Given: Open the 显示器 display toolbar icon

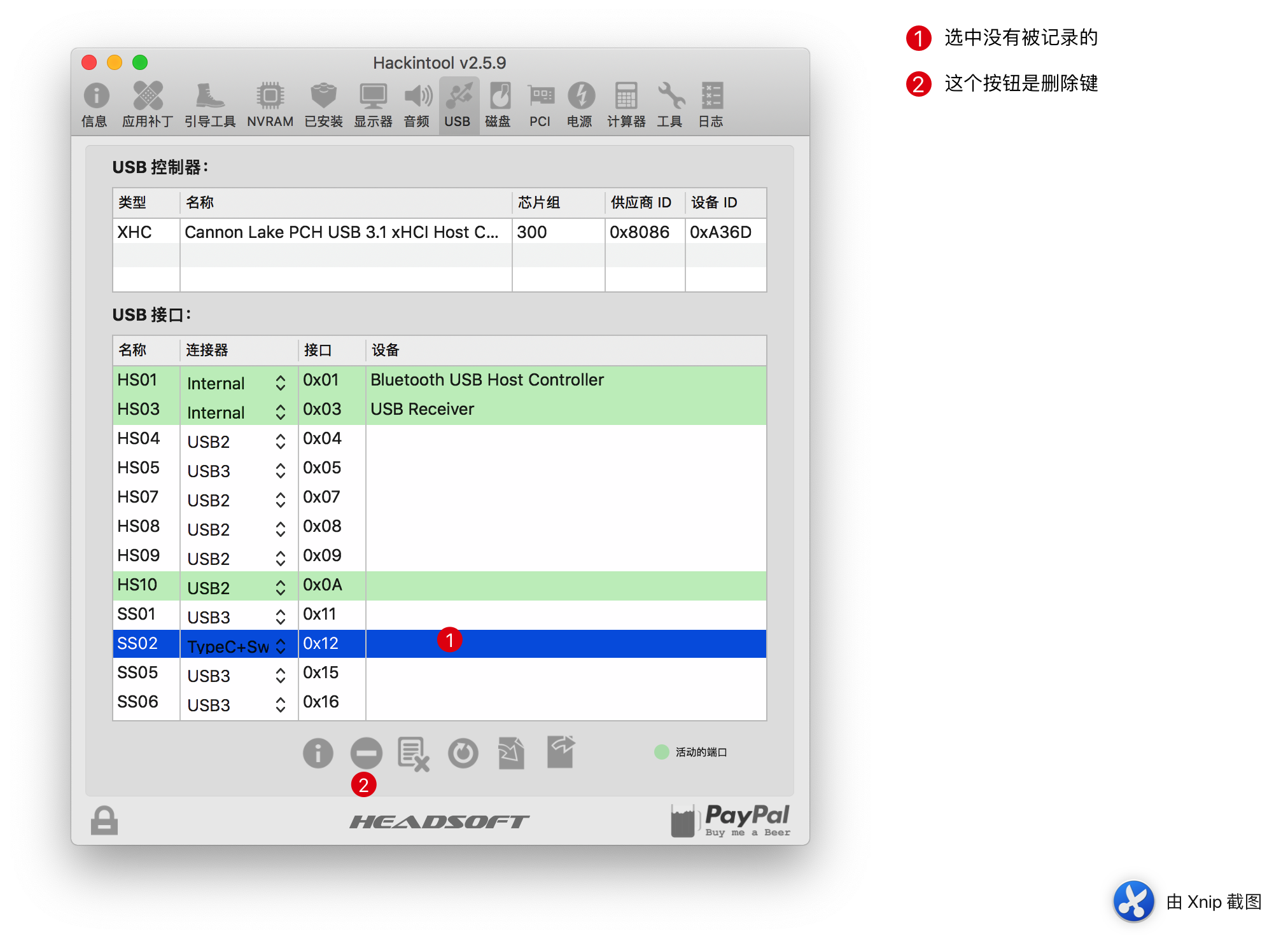Looking at the screenshot, I should (x=373, y=105).
